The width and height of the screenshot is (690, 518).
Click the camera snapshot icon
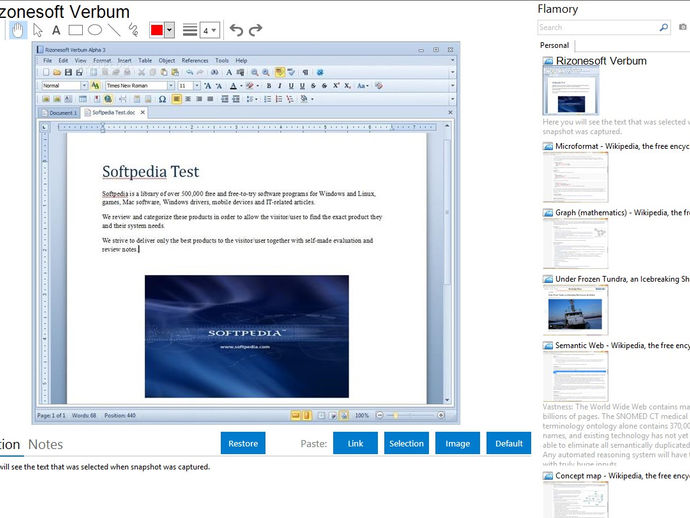[x=683, y=27]
